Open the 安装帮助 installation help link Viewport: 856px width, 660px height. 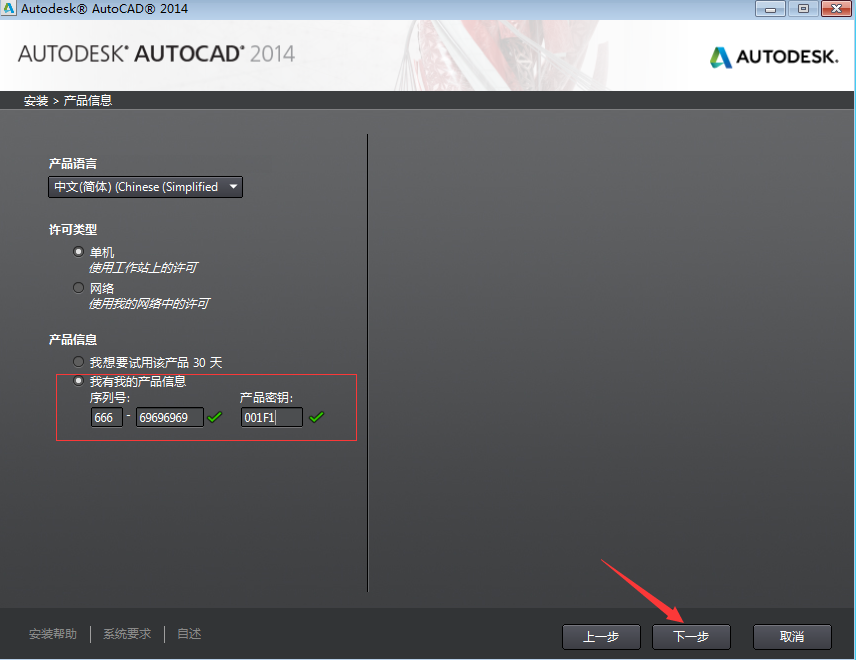tap(53, 634)
